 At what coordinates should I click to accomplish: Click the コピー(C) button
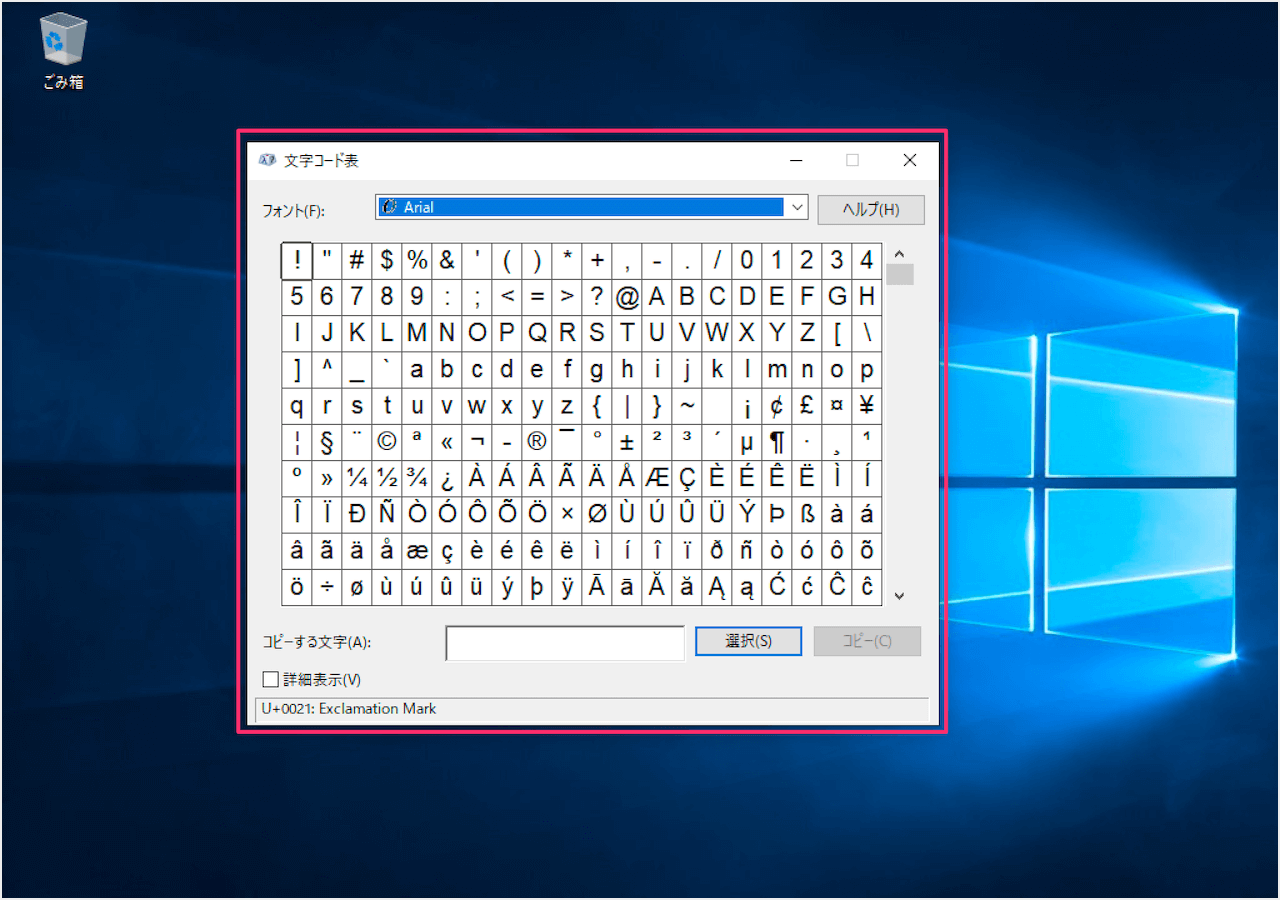(x=867, y=641)
